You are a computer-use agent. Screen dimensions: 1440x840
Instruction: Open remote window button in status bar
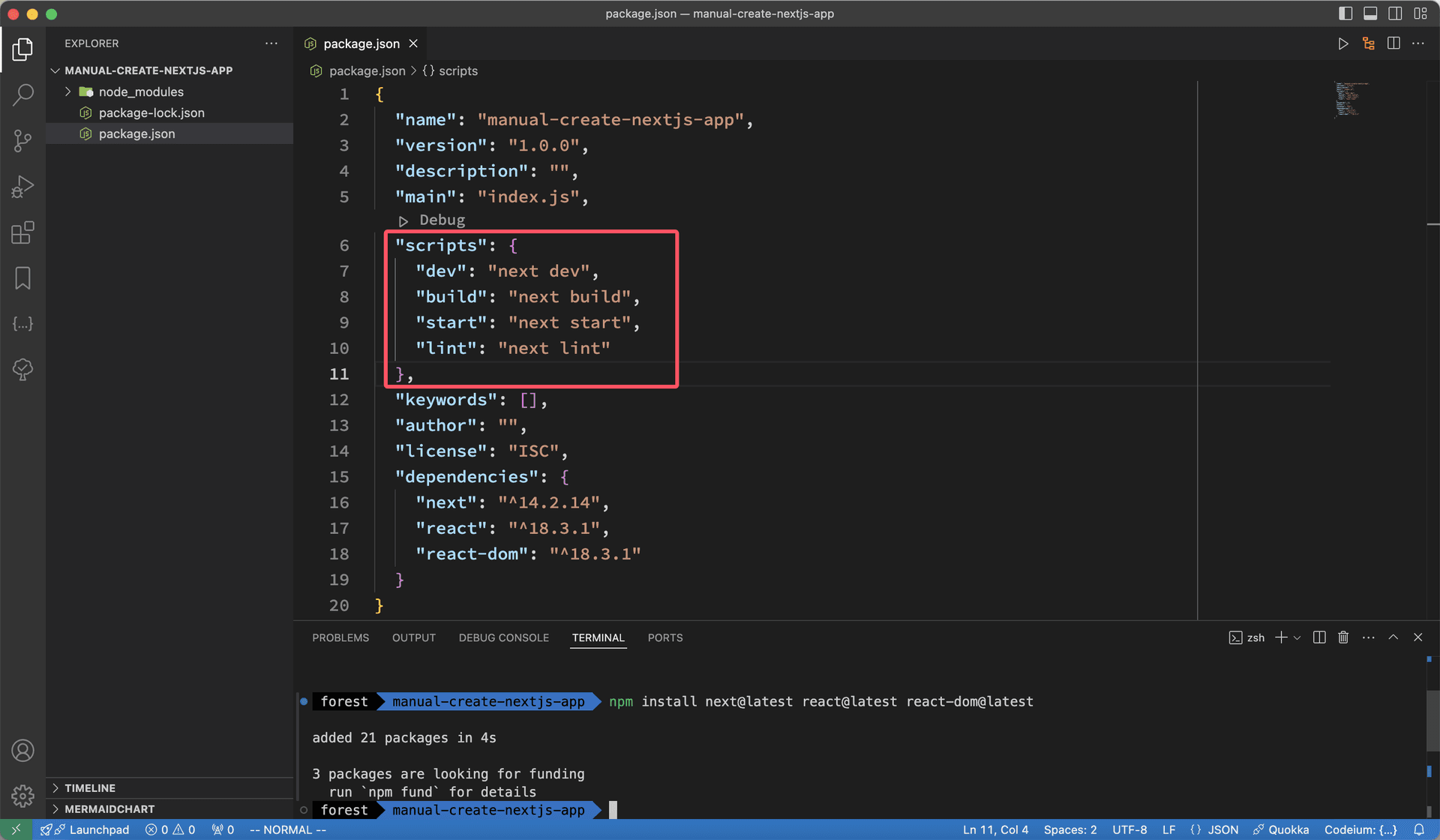16,829
